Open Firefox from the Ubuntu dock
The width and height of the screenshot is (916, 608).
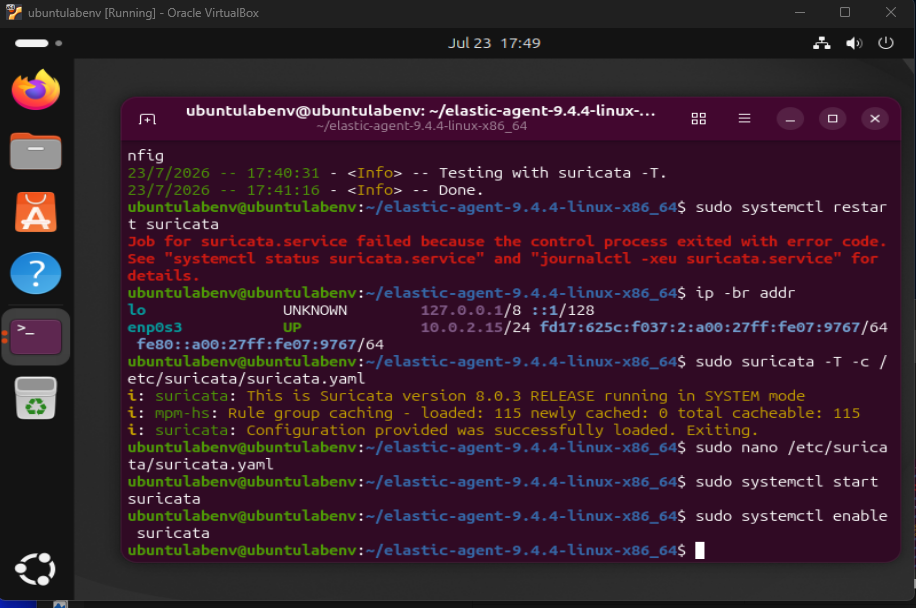click(36, 89)
